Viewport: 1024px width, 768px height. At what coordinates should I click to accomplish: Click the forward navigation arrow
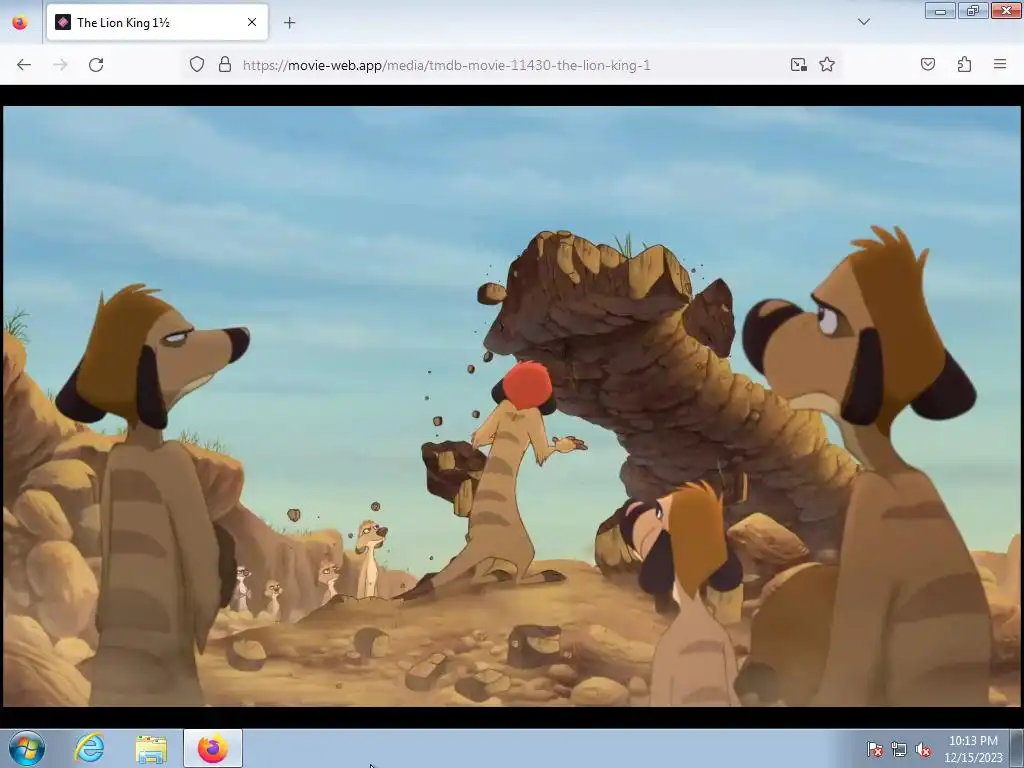pos(60,65)
